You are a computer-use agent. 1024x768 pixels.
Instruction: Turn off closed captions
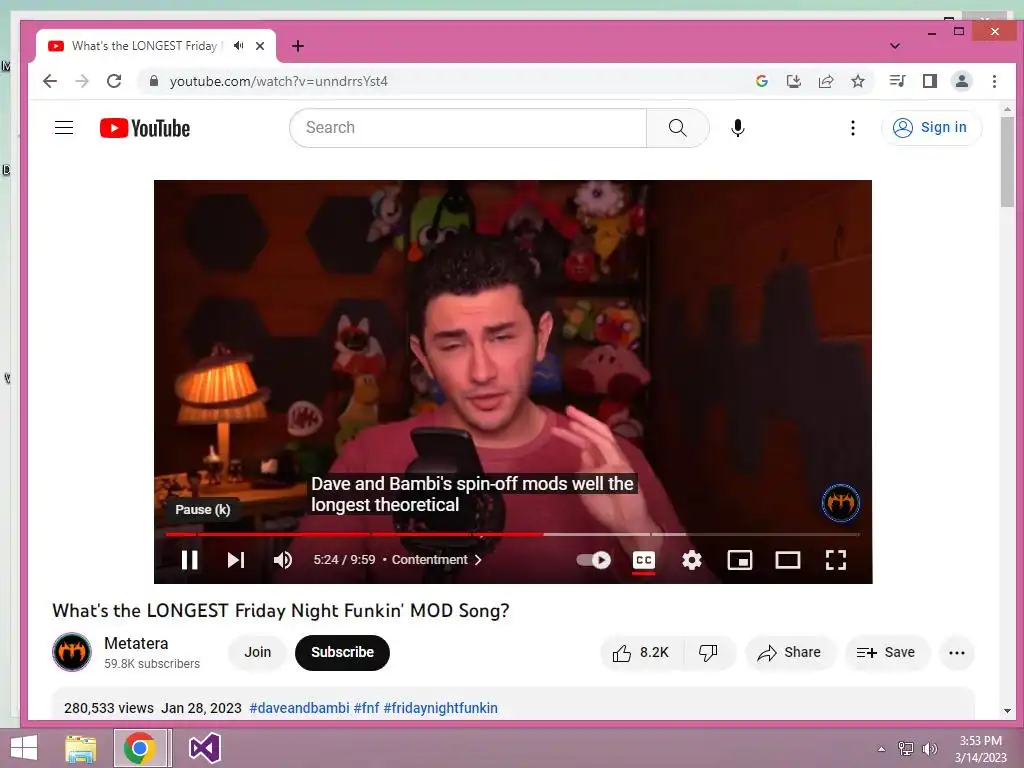coord(644,560)
